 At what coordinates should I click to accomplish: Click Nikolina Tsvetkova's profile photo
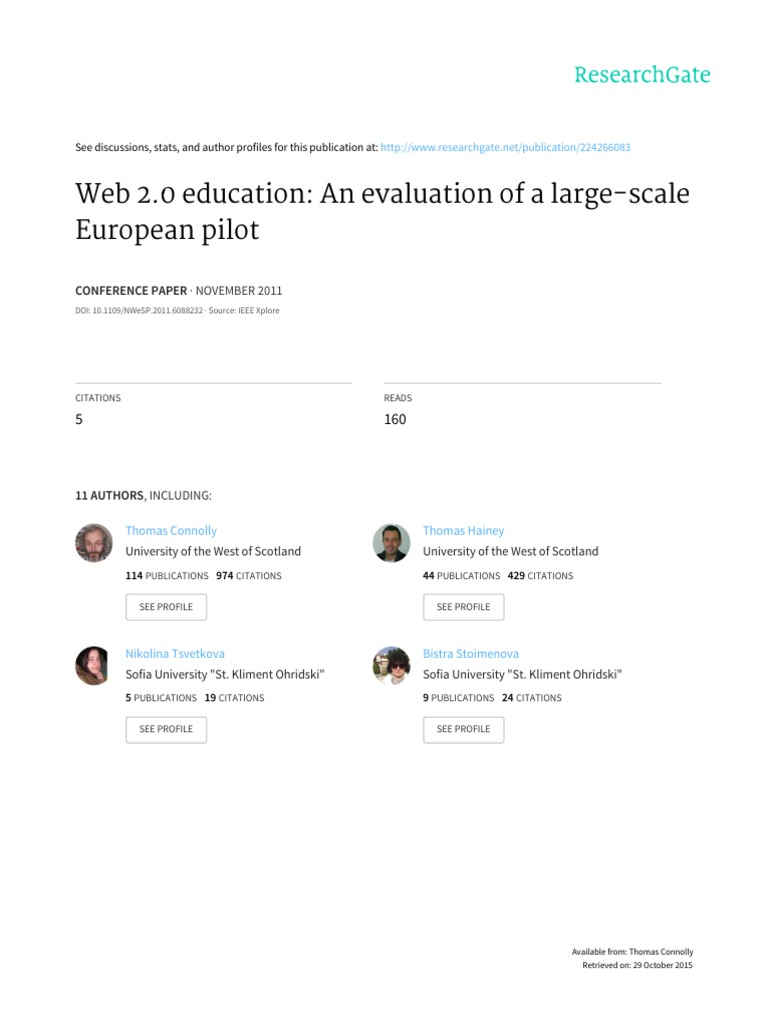pyautogui.click(x=94, y=665)
